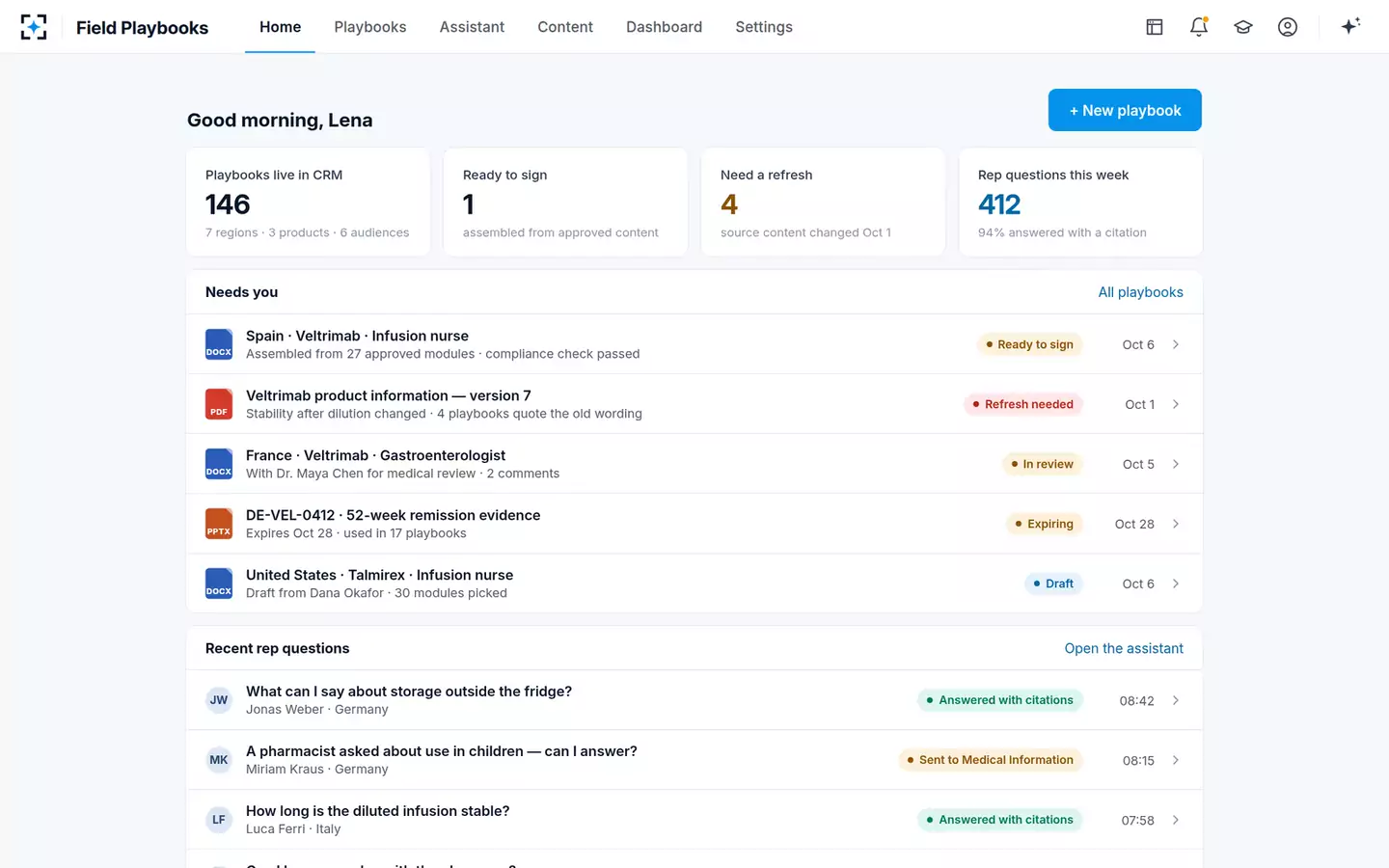Open 'DE-VEL-0412 · 52-week remission evidence' title
1389x868 pixels.
click(x=393, y=515)
